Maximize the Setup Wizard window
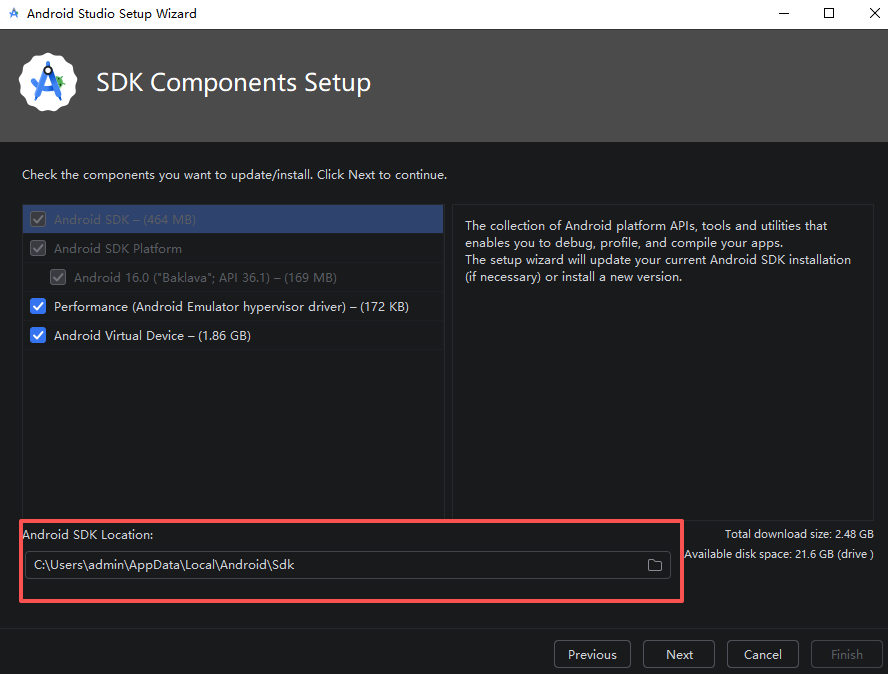 pyautogui.click(x=829, y=13)
